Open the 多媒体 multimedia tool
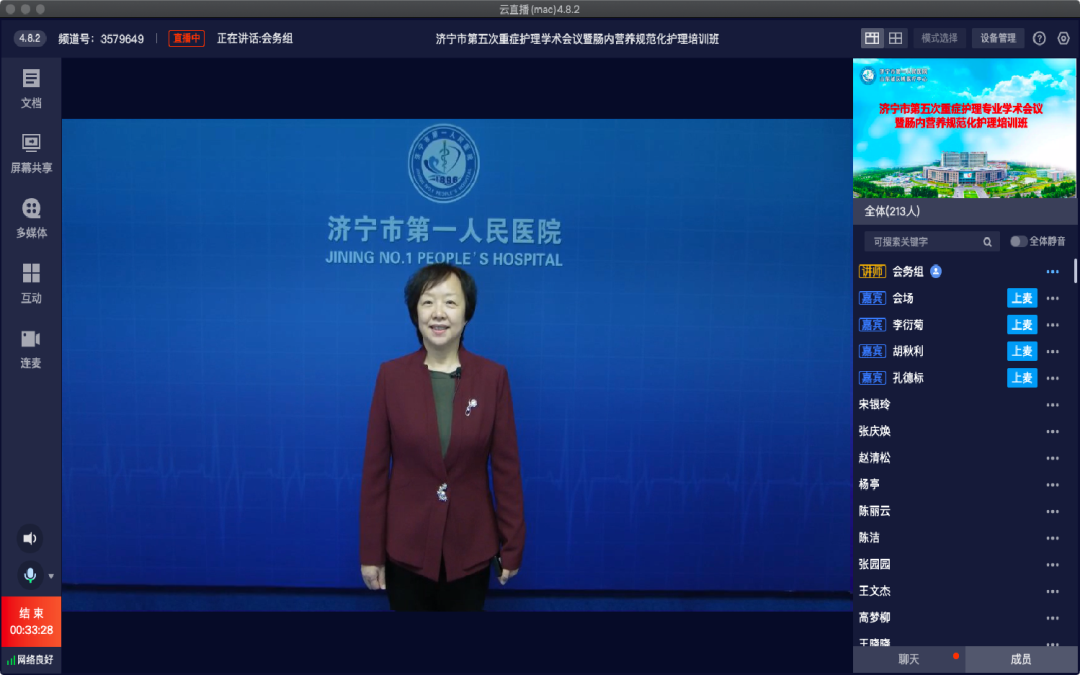 point(31,218)
